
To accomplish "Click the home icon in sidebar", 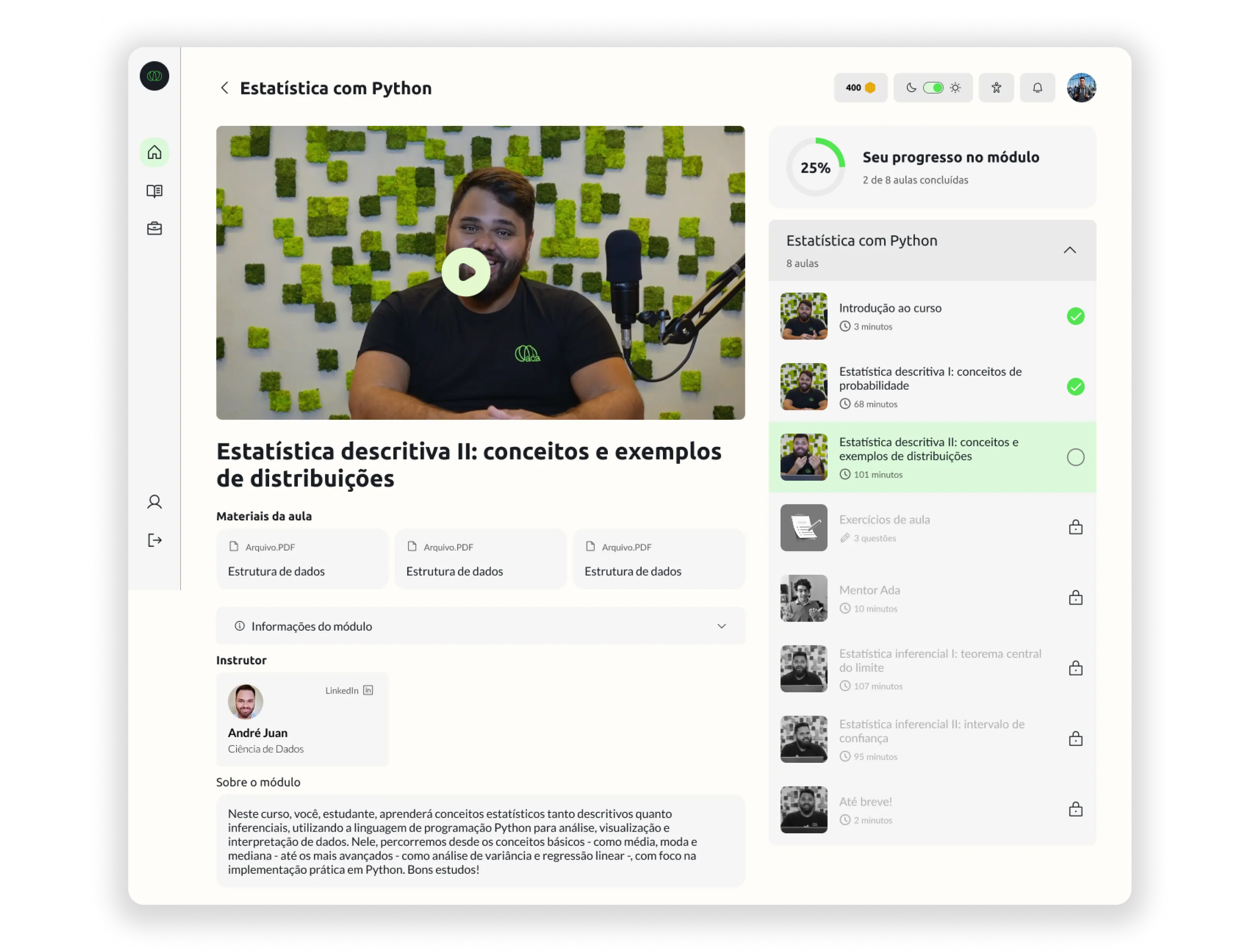I will click(154, 153).
